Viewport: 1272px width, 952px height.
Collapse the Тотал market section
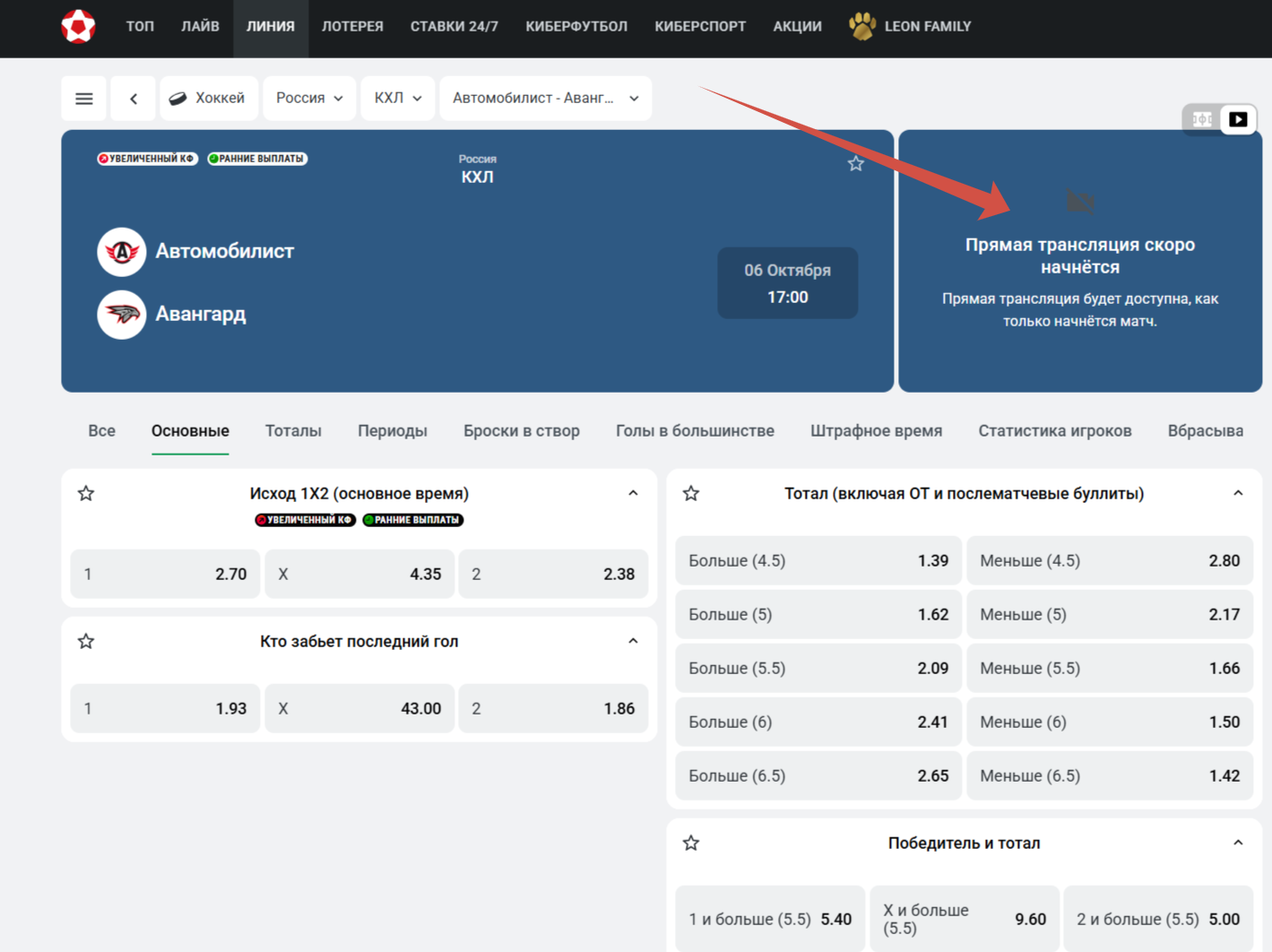pos(1238,493)
